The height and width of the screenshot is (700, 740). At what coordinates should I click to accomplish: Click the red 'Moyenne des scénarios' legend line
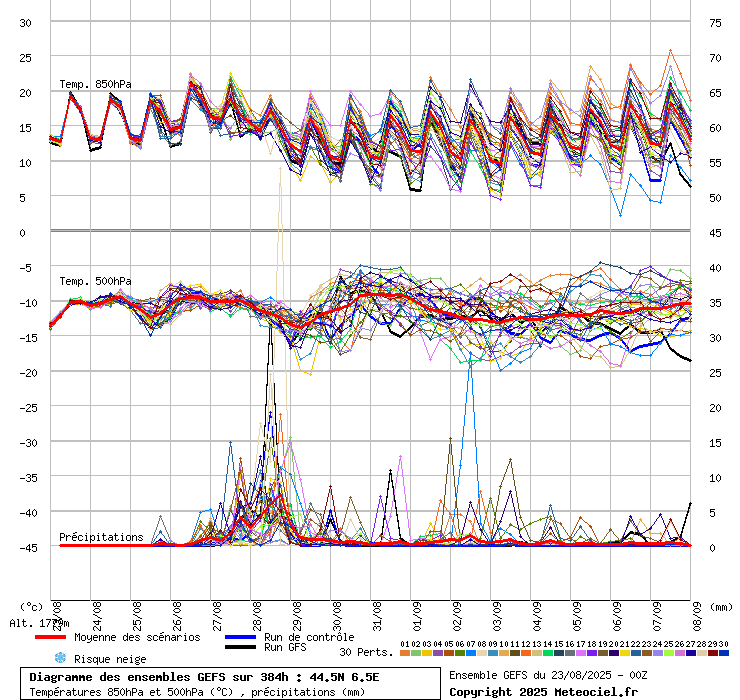pos(50,637)
